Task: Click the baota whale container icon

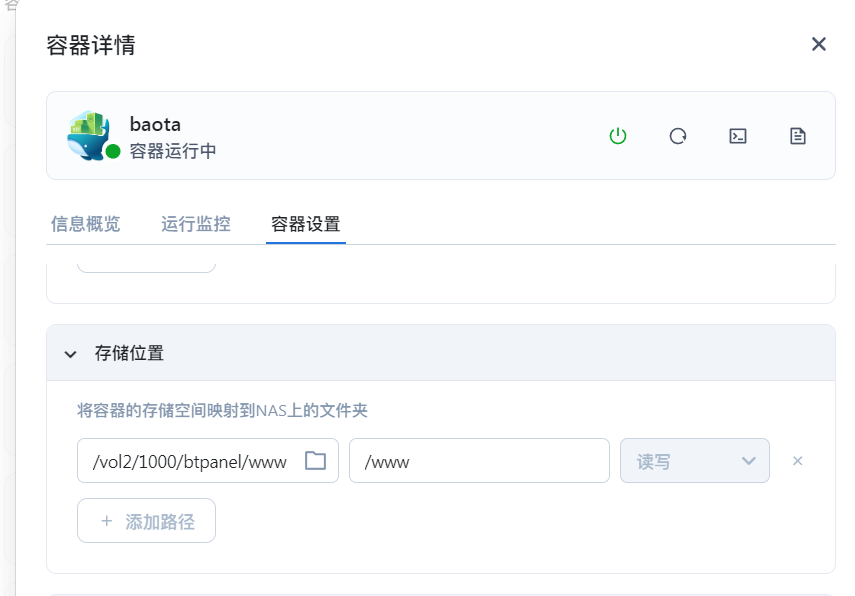Action: coord(89,134)
